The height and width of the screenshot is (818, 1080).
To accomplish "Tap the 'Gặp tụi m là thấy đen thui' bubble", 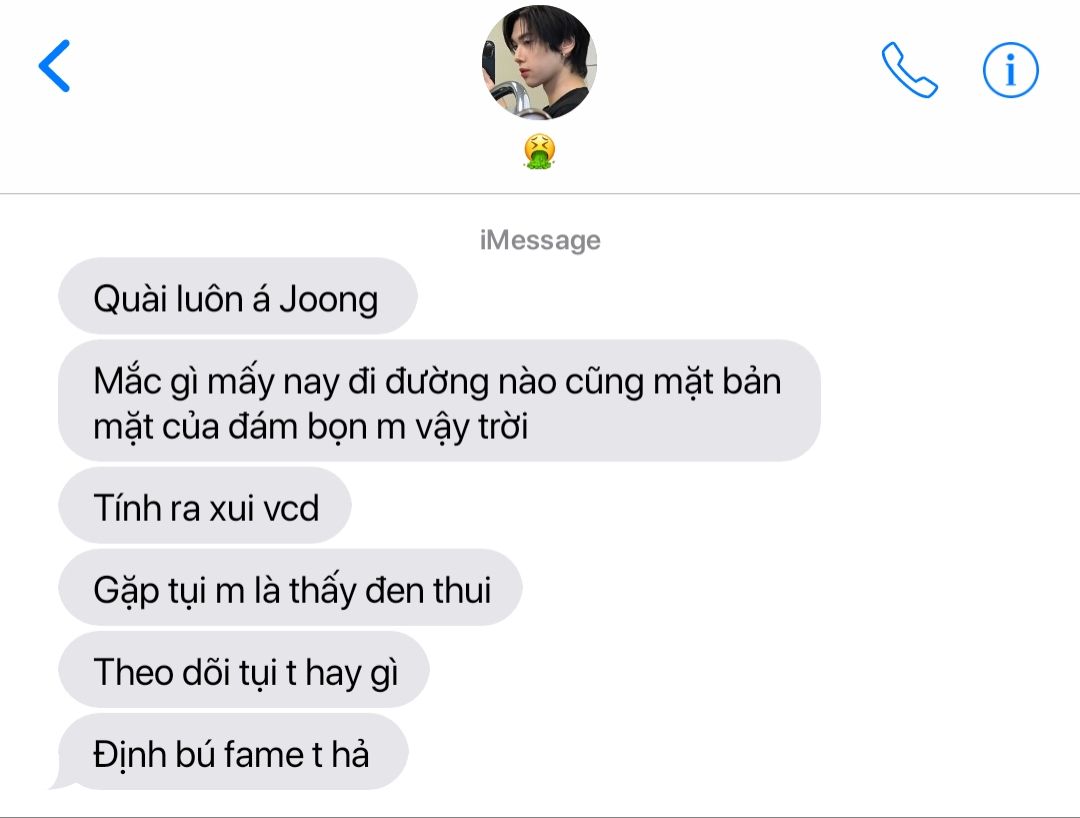I will (290, 587).
